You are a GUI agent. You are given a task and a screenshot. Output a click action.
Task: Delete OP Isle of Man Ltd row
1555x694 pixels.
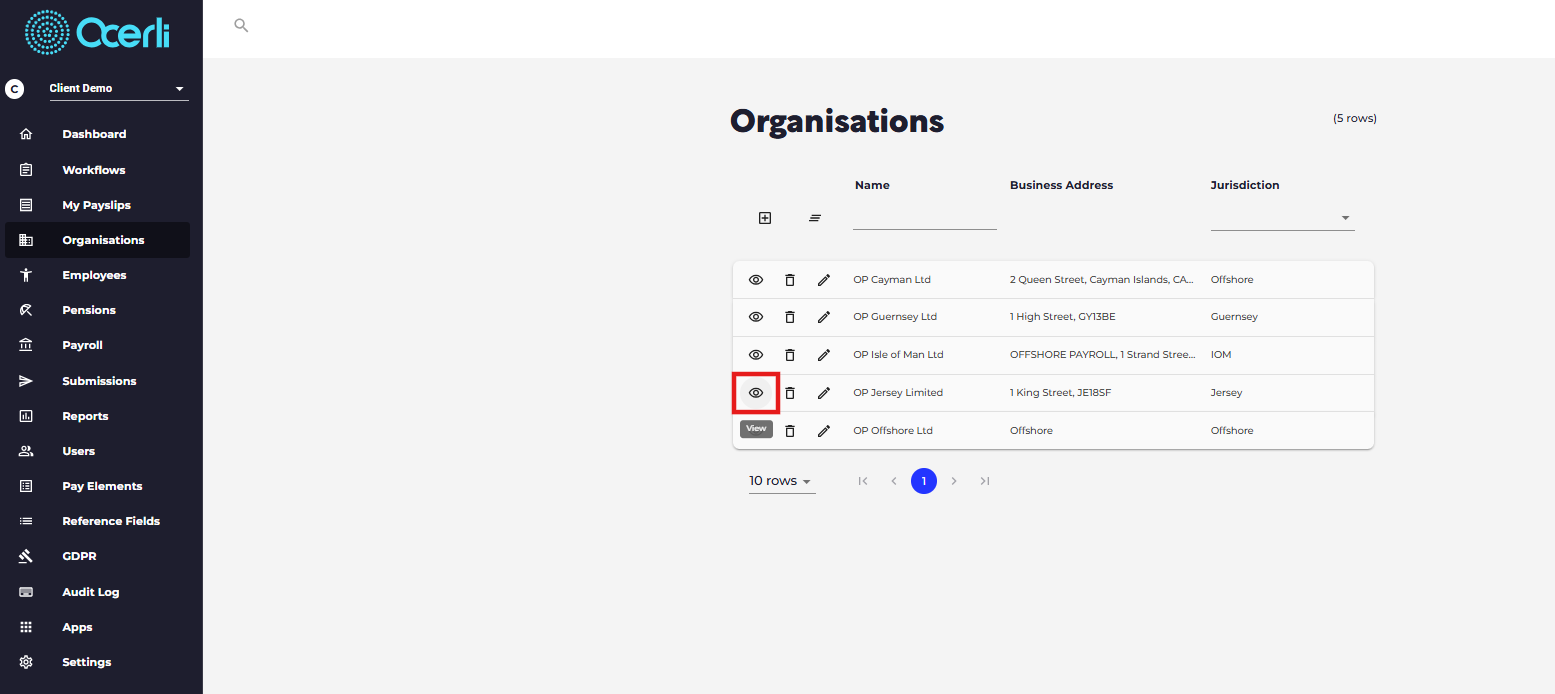(x=790, y=355)
